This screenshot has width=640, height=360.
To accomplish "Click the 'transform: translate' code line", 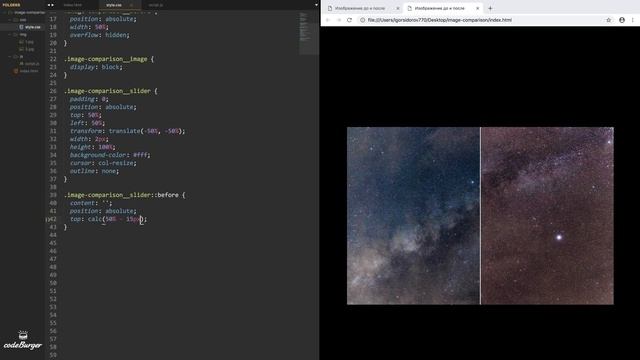I will pyautogui.click(x=127, y=131).
